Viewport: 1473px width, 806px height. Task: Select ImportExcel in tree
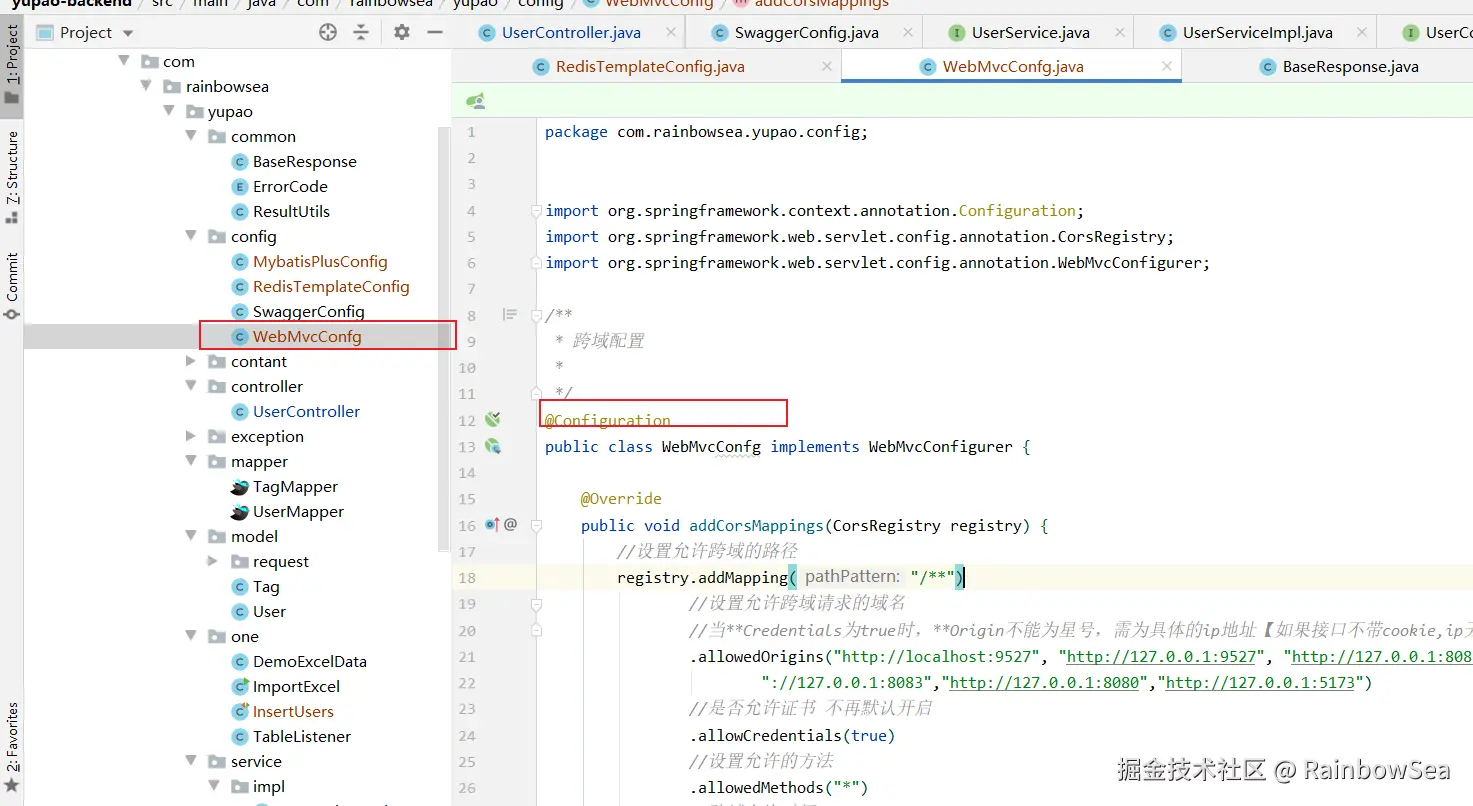296,686
